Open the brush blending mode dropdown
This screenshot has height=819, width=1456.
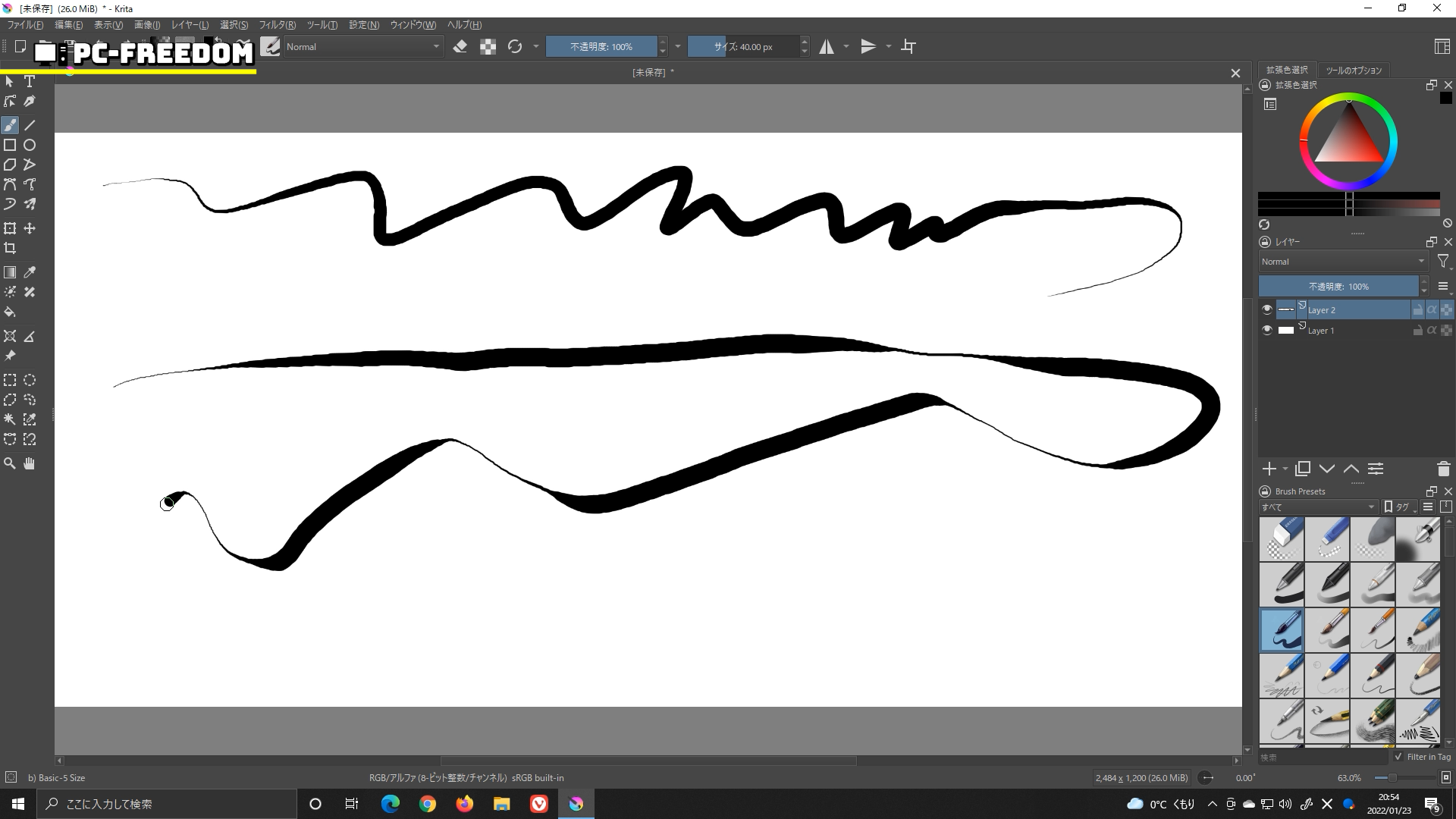click(x=362, y=47)
